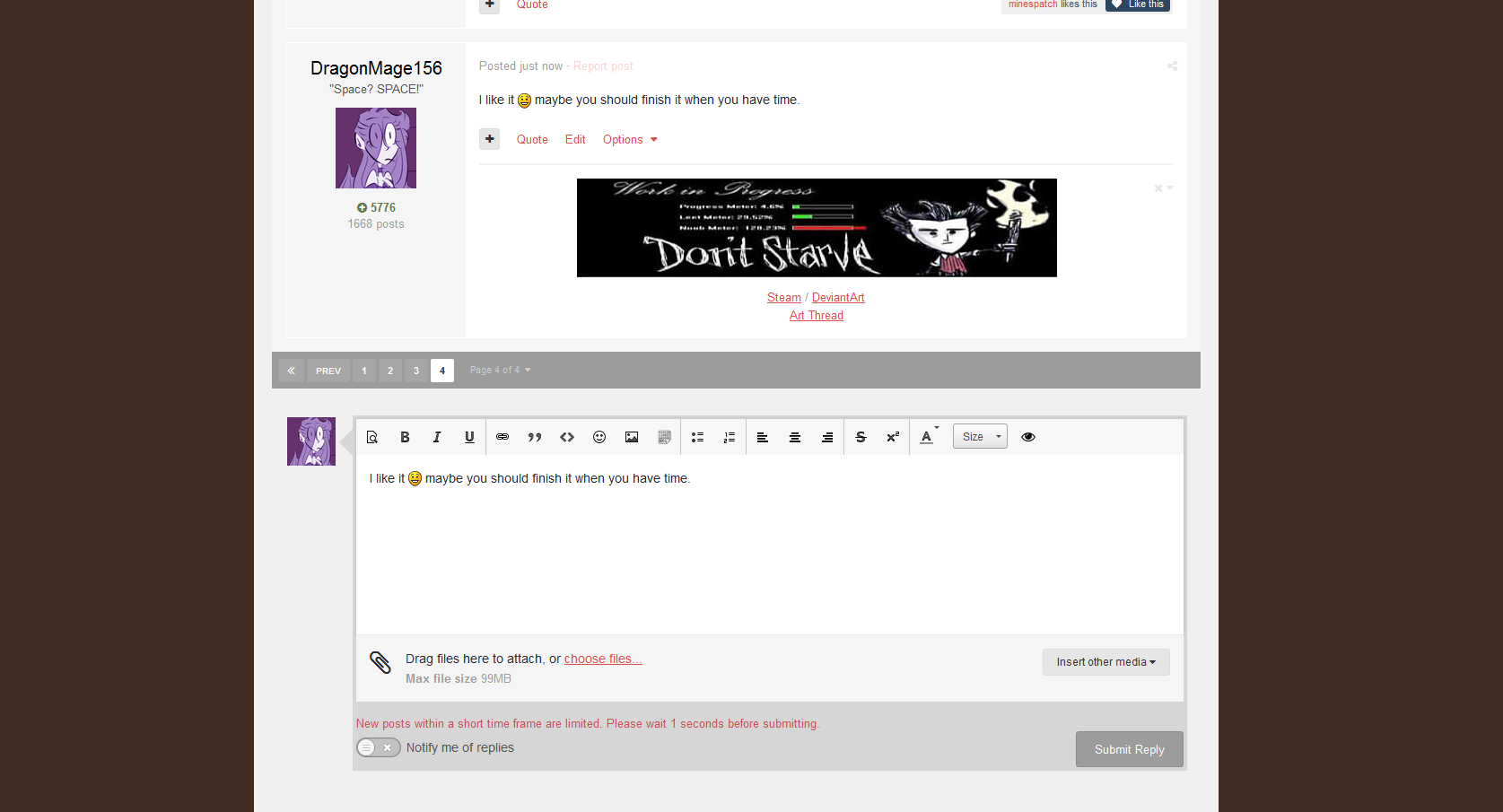Insert a quote block in the reply
This screenshot has height=812, width=1503.
[535, 437]
